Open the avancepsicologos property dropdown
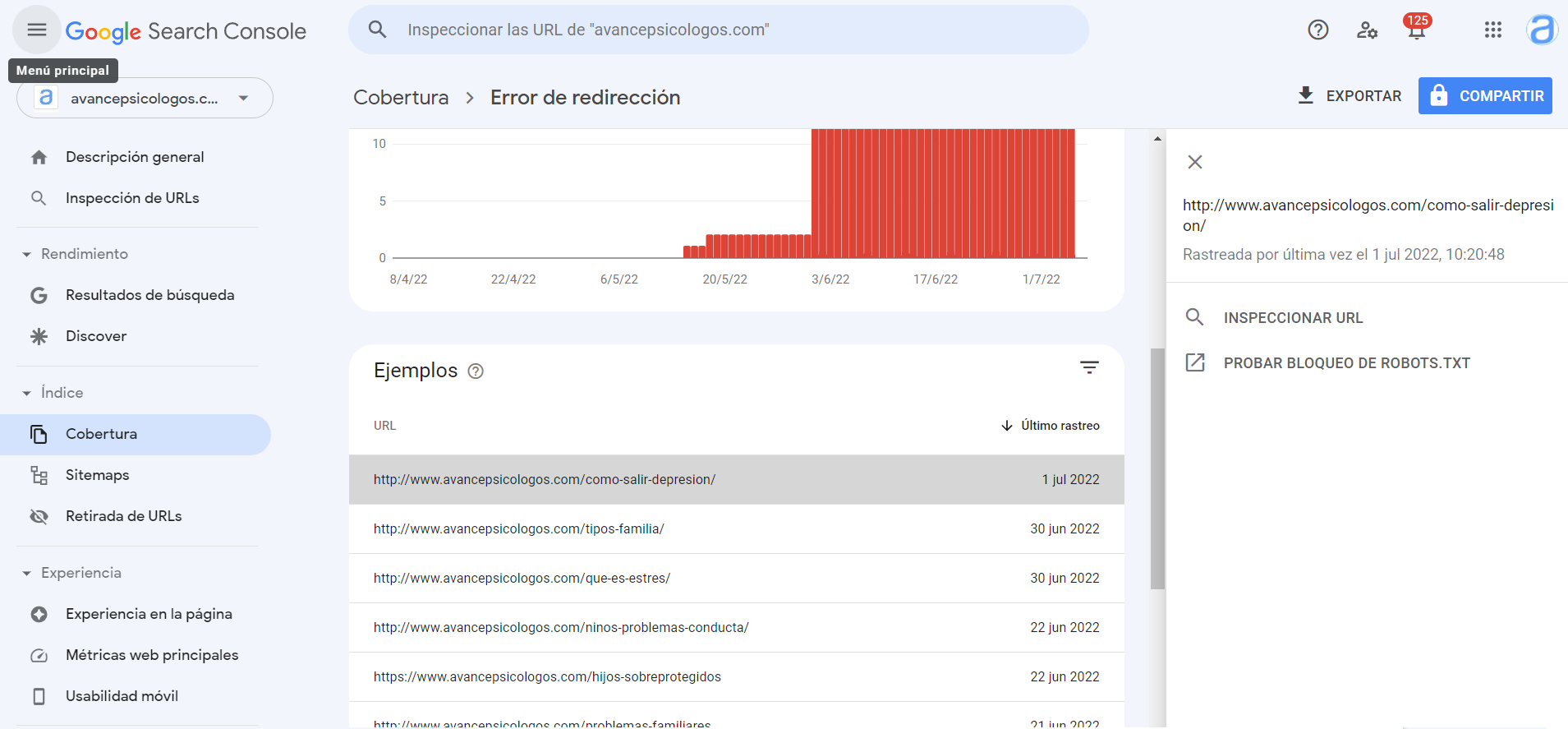The image size is (1568, 729). pos(145,98)
